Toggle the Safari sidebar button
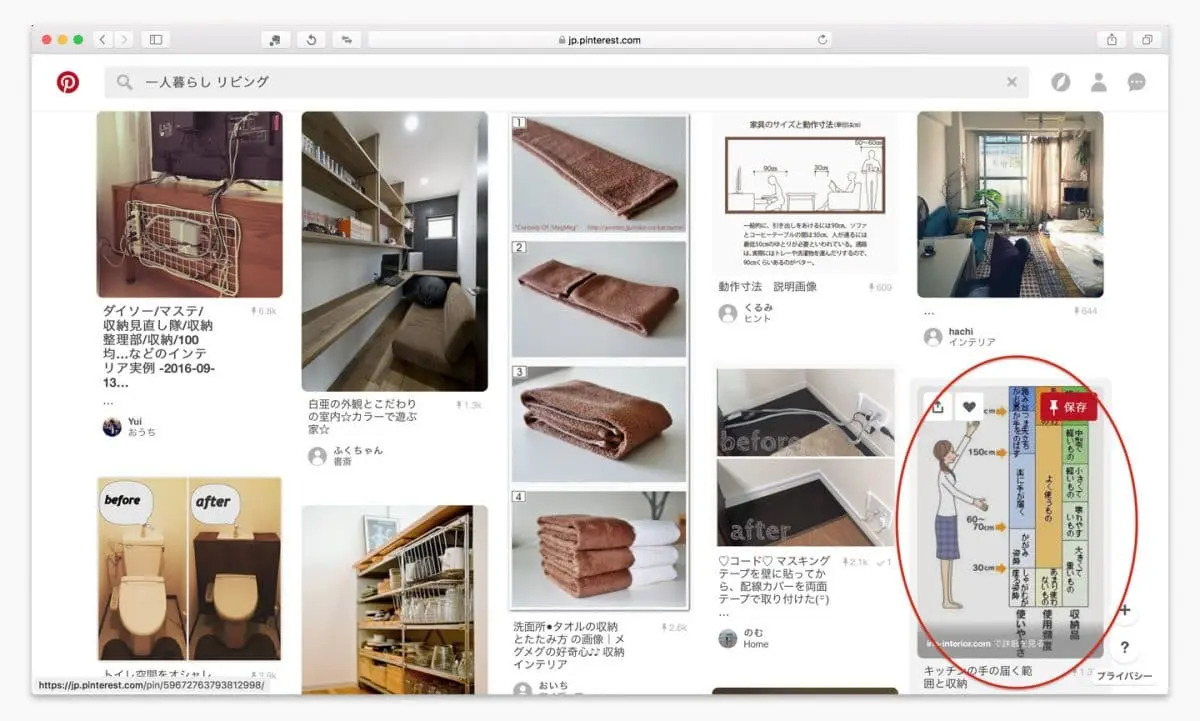The image size is (1200, 721). [x=155, y=40]
